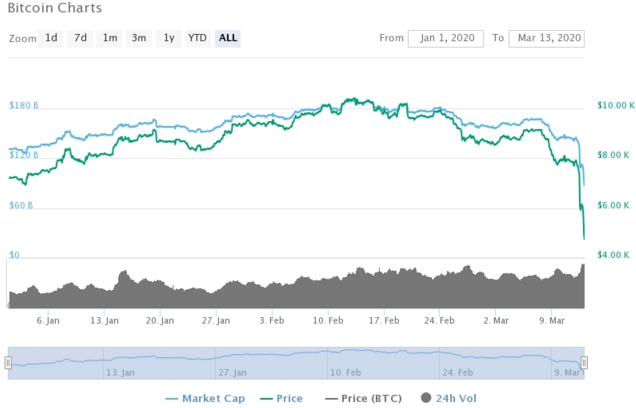Click the Bitcoin Charts title
Image resolution: width=636 pixels, height=408 pixels.
coord(55,8)
